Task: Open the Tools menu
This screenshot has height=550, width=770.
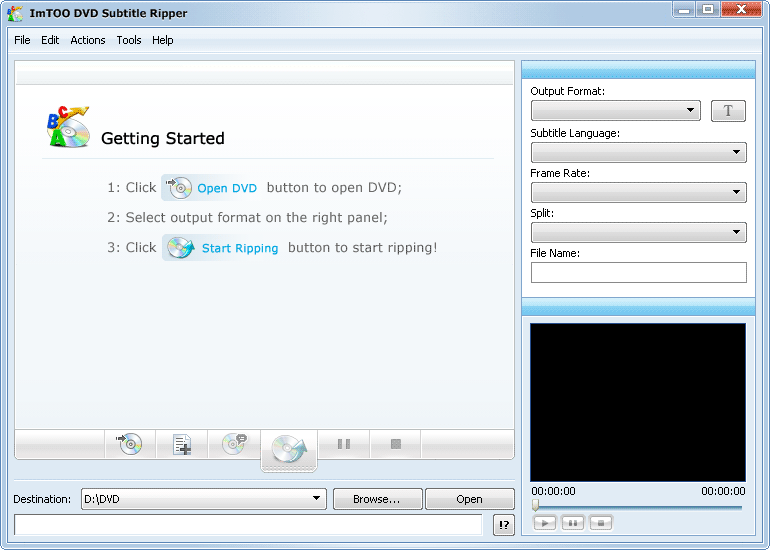Action: click(x=129, y=40)
